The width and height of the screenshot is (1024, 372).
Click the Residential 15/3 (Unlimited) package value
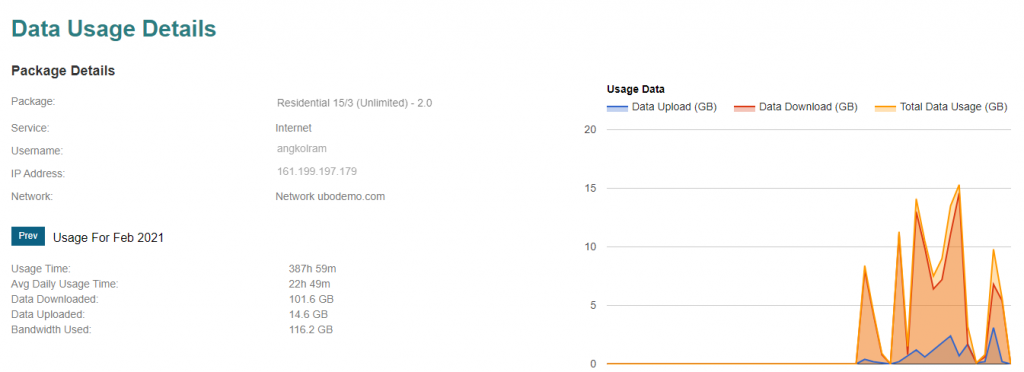coord(355,103)
